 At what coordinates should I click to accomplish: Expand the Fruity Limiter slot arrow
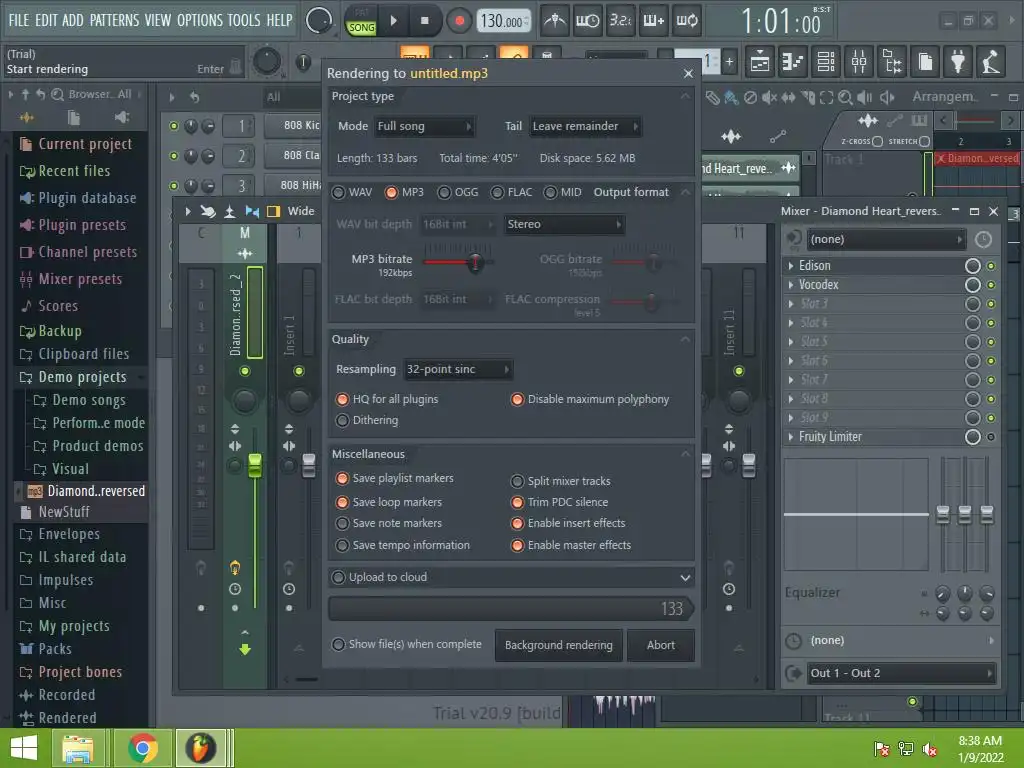click(x=791, y=437)
